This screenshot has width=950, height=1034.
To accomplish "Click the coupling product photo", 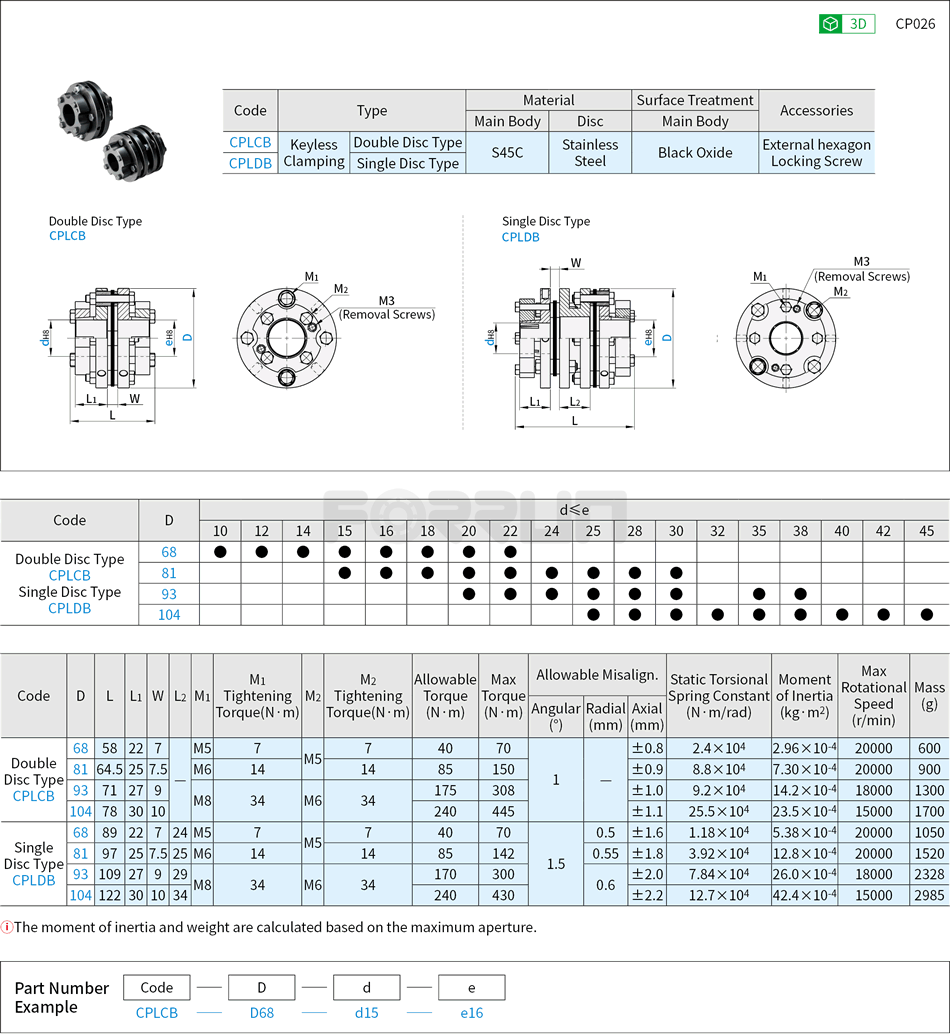I will point(111,130).
